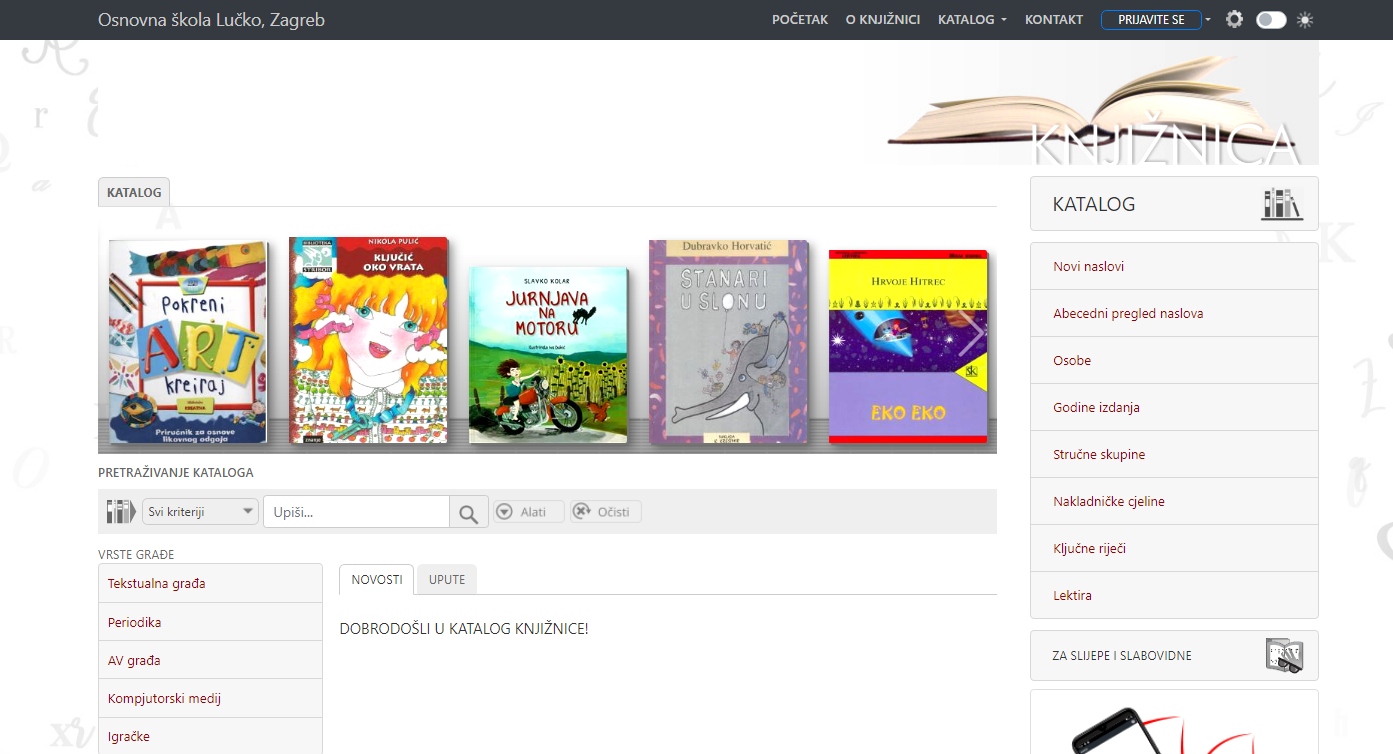
Task: Open Lektira link
Action: point(1174,595)
